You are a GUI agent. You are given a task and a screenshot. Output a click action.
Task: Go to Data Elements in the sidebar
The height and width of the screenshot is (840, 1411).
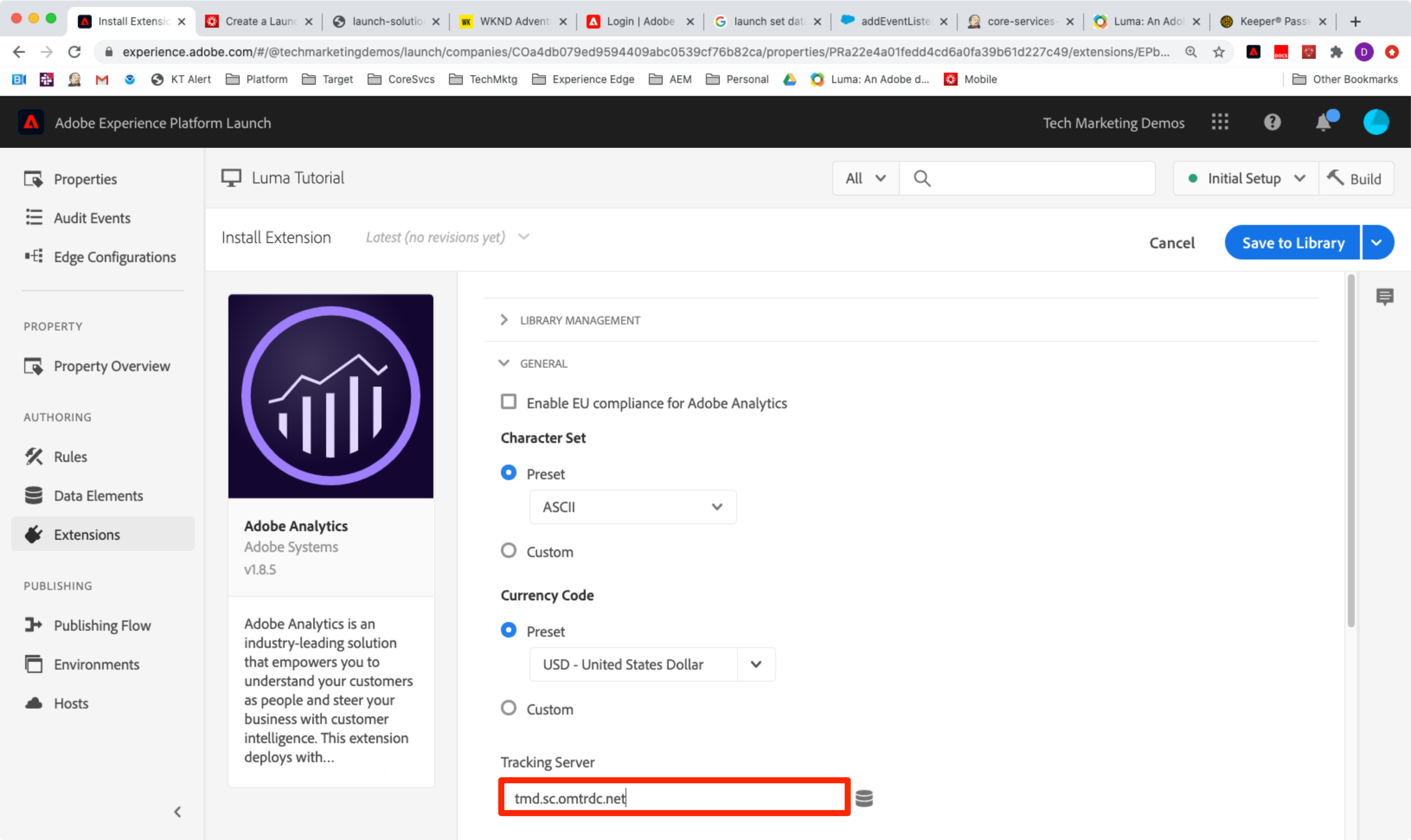(x=98, y=496)
